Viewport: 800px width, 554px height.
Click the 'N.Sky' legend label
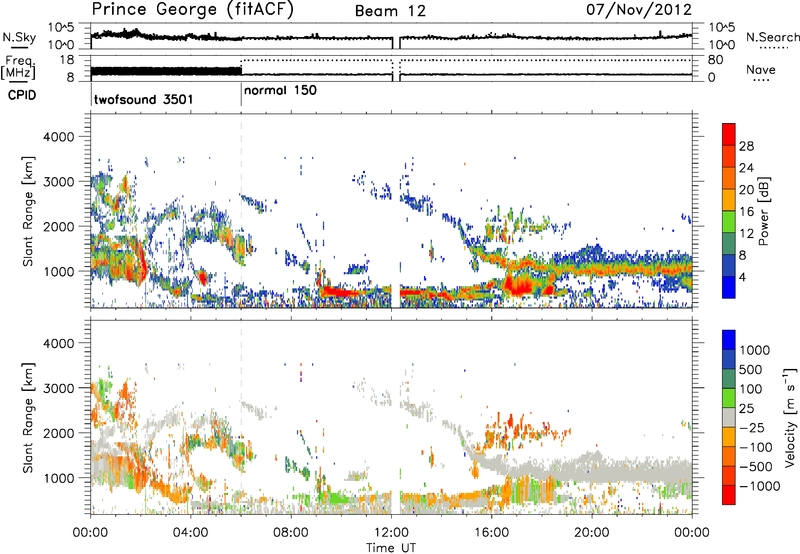tap(19, 37)
